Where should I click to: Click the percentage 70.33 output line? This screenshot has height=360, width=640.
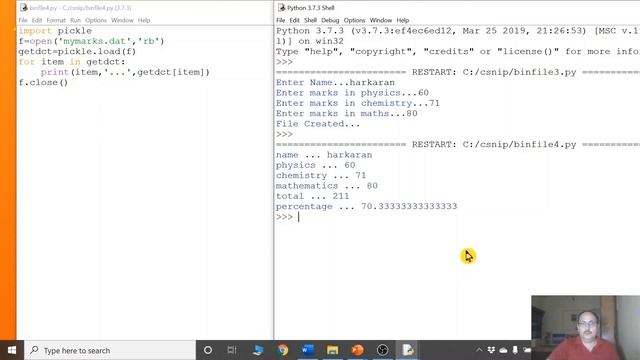tap(366, 207)
